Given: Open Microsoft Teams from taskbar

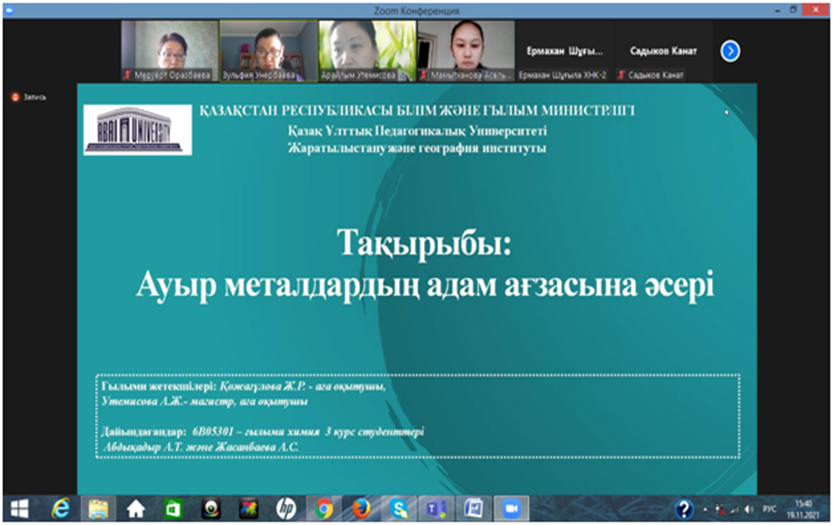Looking at the screenshot, I should [x=436, y=508].
